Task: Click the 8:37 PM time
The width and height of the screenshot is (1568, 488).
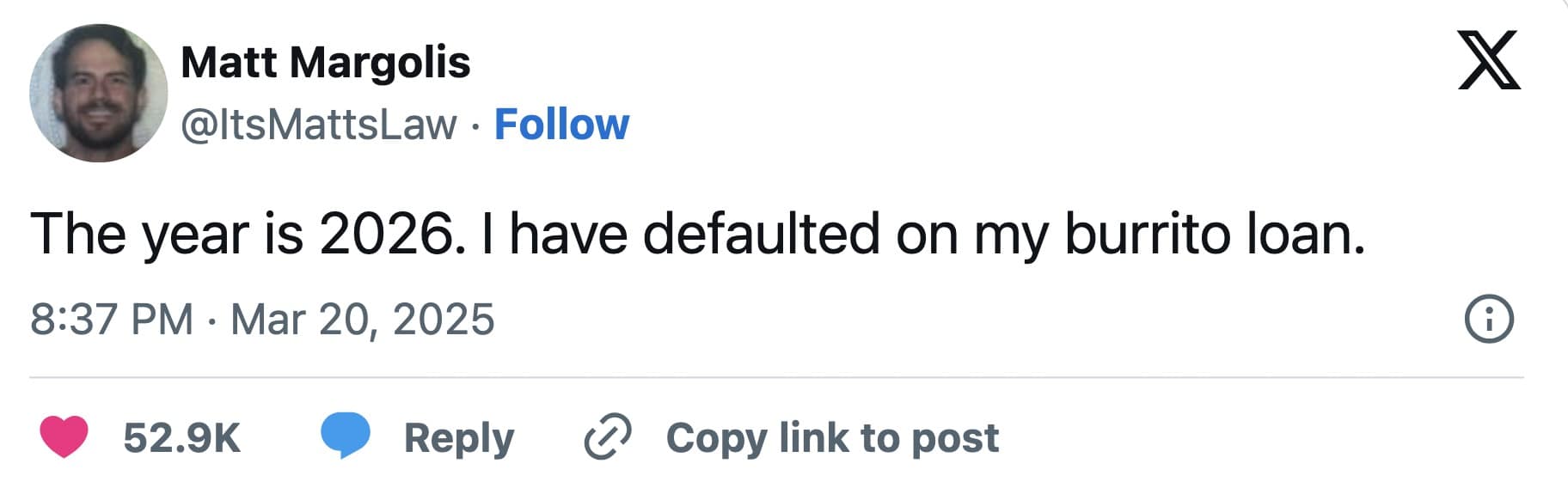Action: point(111,320)
